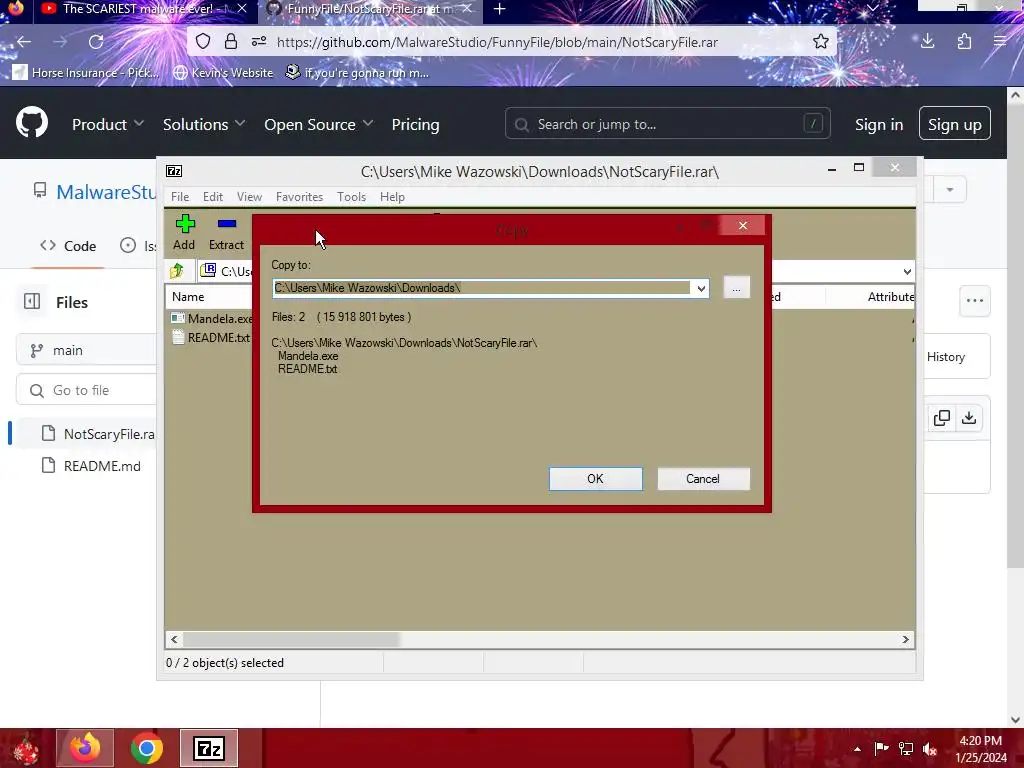The image size is (1024, 768).
Task: Click the GitHub Sign in link
Action: [x=879, y=124]
